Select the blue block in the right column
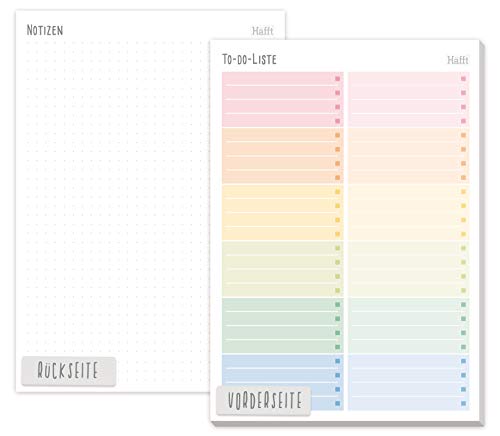The width and height of the screenshot is (500, 436). click(409, 382)
